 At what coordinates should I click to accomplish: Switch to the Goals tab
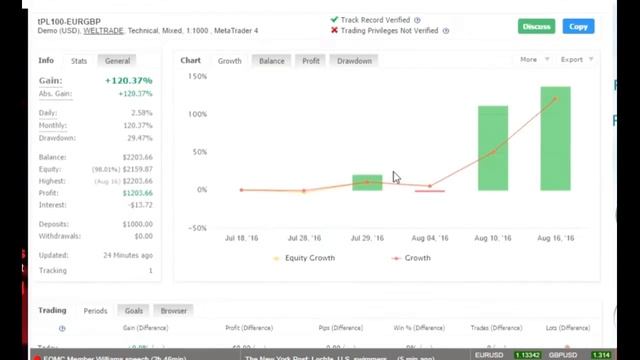pyautogui.click(x=133, y=311)
